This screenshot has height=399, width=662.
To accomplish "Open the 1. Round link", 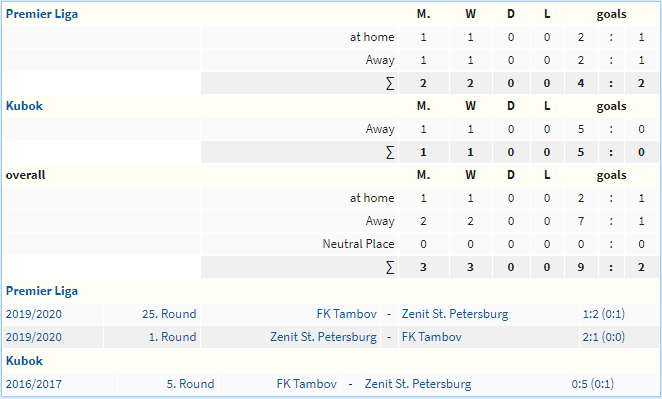I will click(172, 337).
